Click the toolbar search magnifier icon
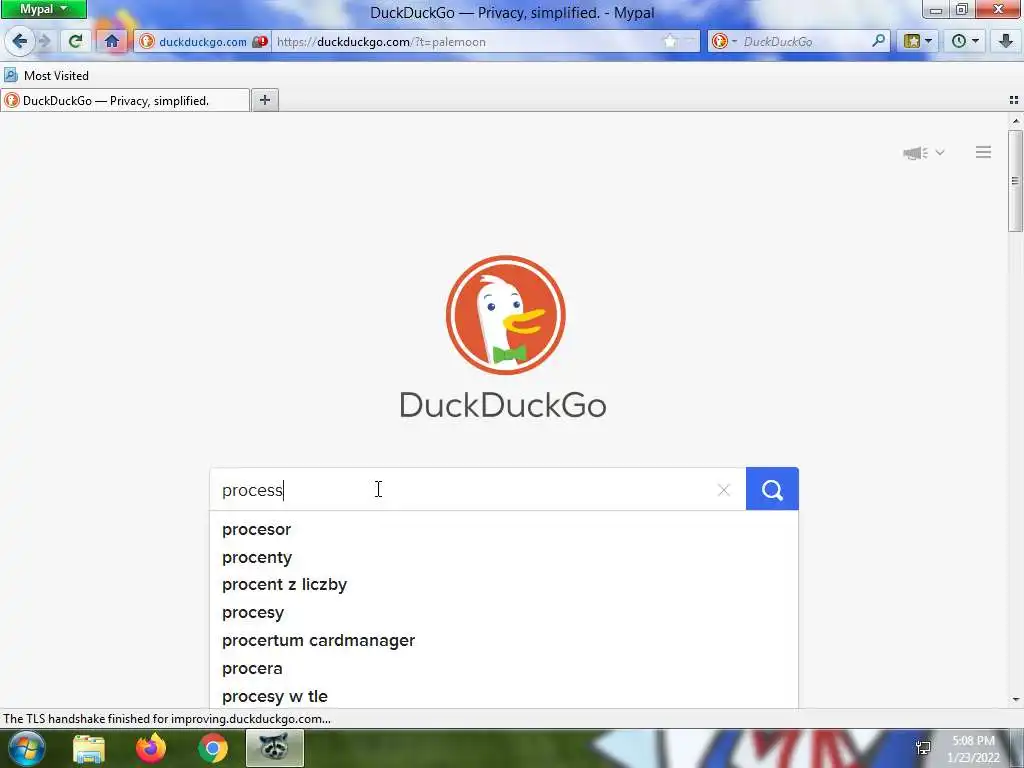The image size is (1024, 768). 879,41
